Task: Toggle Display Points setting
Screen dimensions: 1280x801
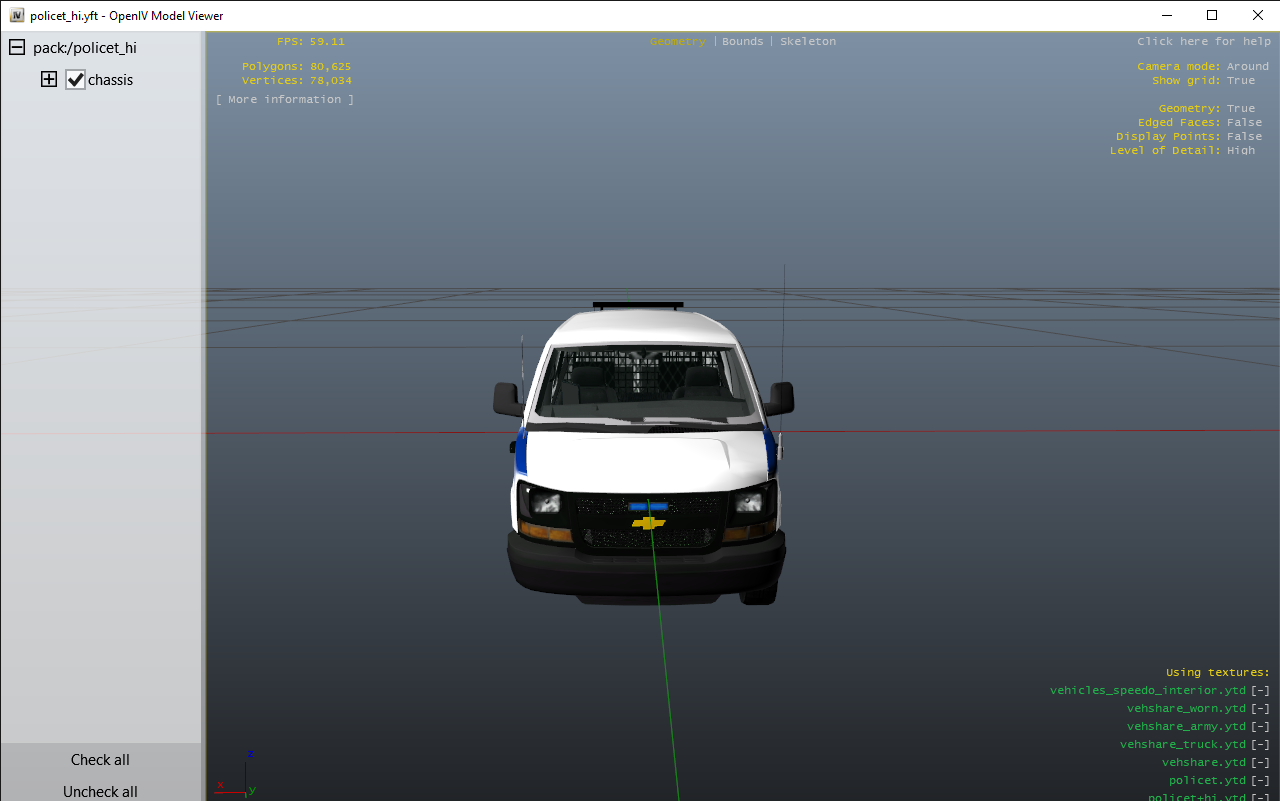Action: (x=1244, y=137)
